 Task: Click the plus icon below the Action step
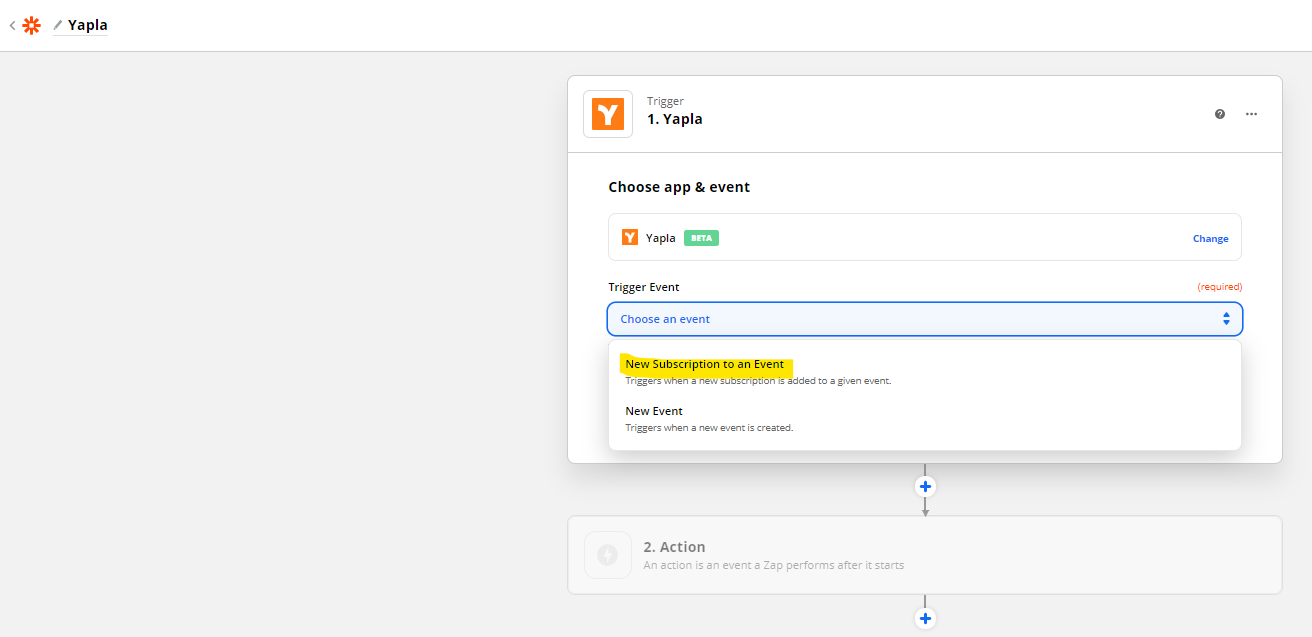(x=925, y=617)
